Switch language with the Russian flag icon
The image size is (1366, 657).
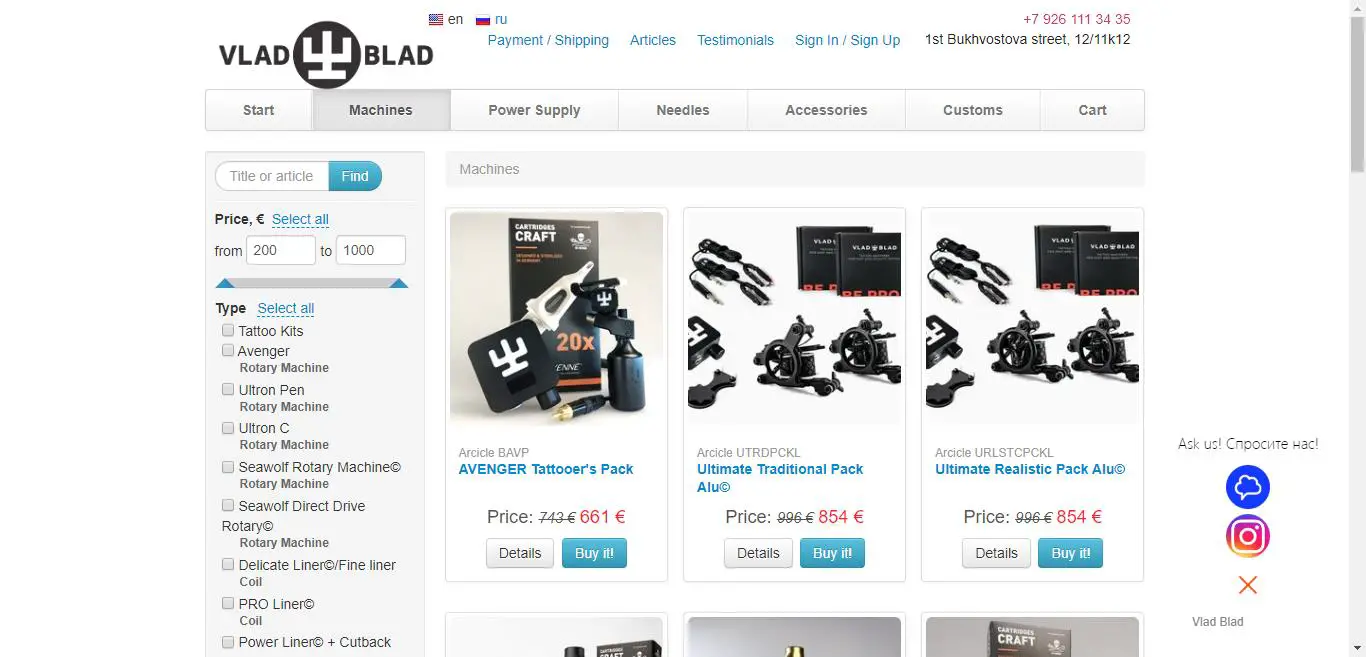click(x=483, y=19)
